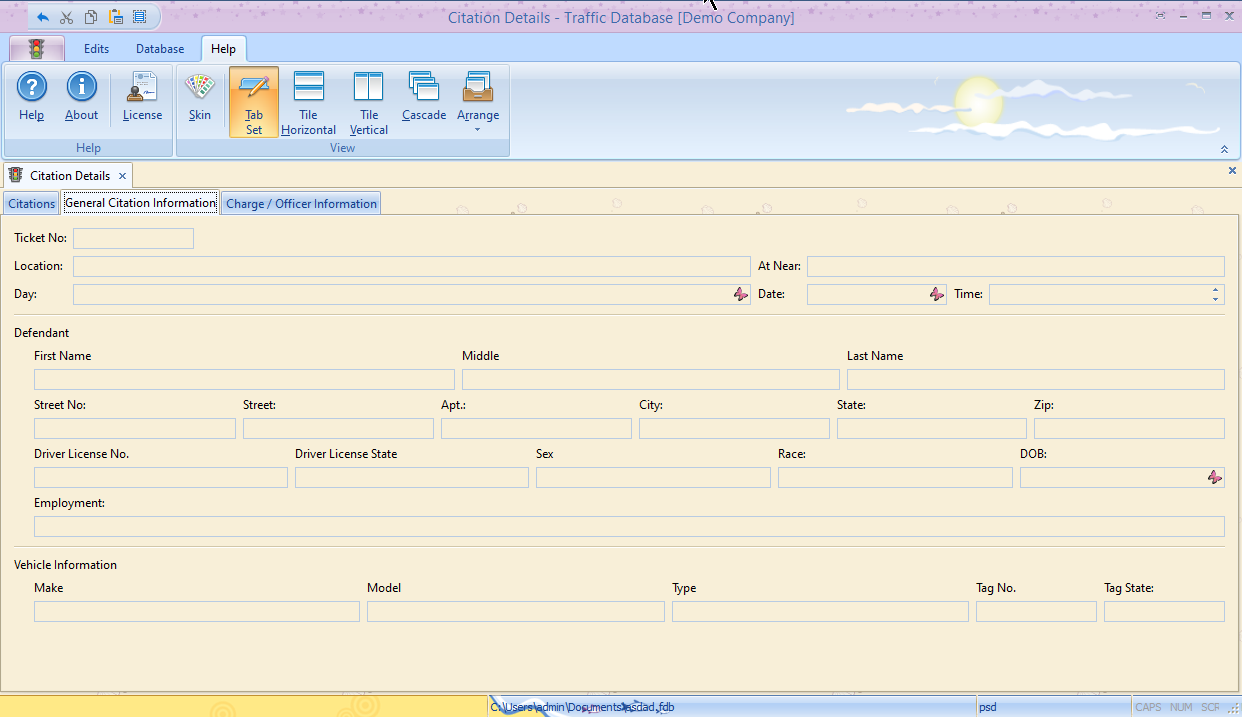The image size is (1242, 717).
Task: Click the Employment input field
Action: [x=629, y=526]
